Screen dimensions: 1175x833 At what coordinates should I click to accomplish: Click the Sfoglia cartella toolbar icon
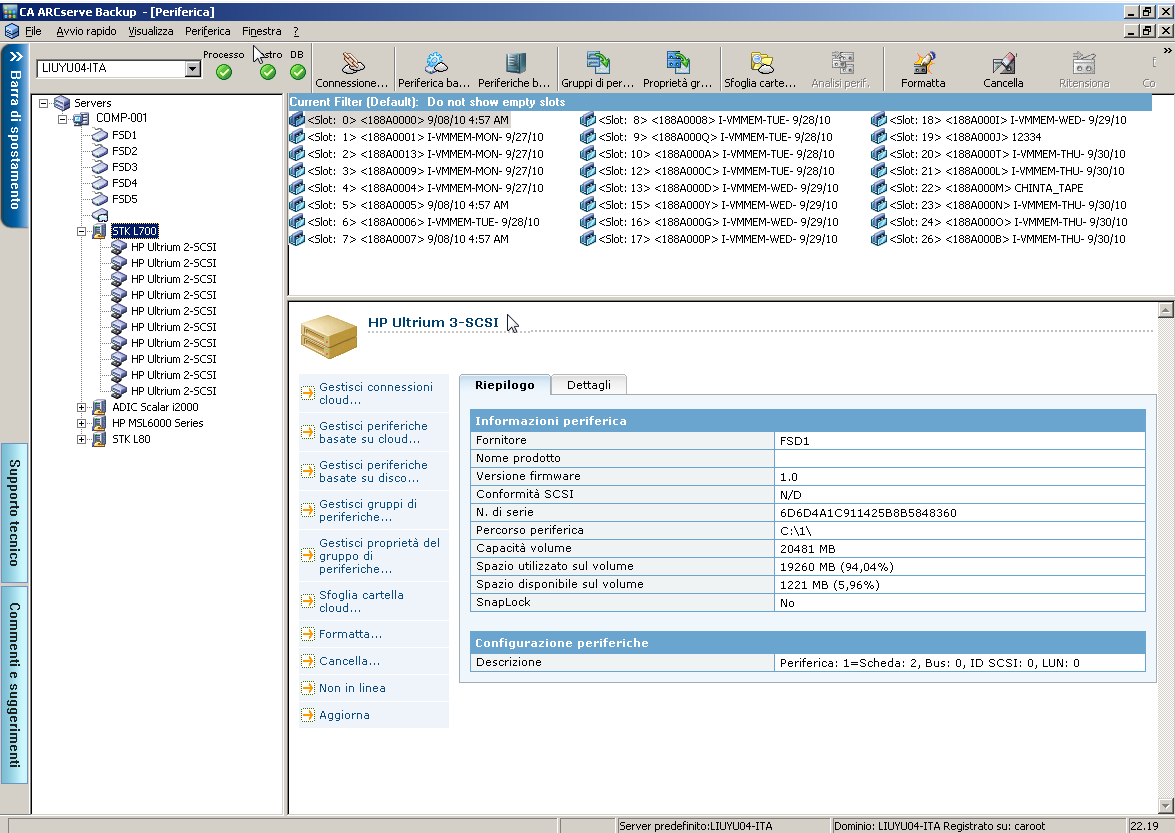pyautogui.click(x=760, y=64)
